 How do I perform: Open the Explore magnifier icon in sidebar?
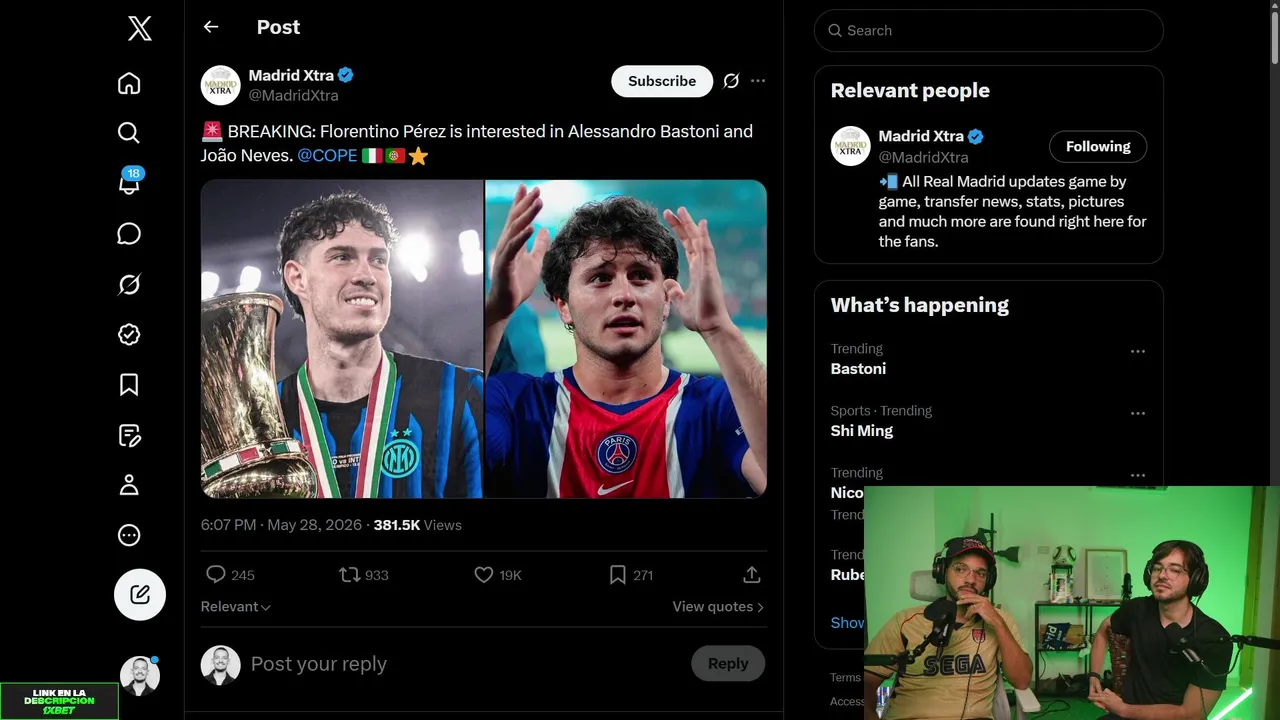coord(129,133)
